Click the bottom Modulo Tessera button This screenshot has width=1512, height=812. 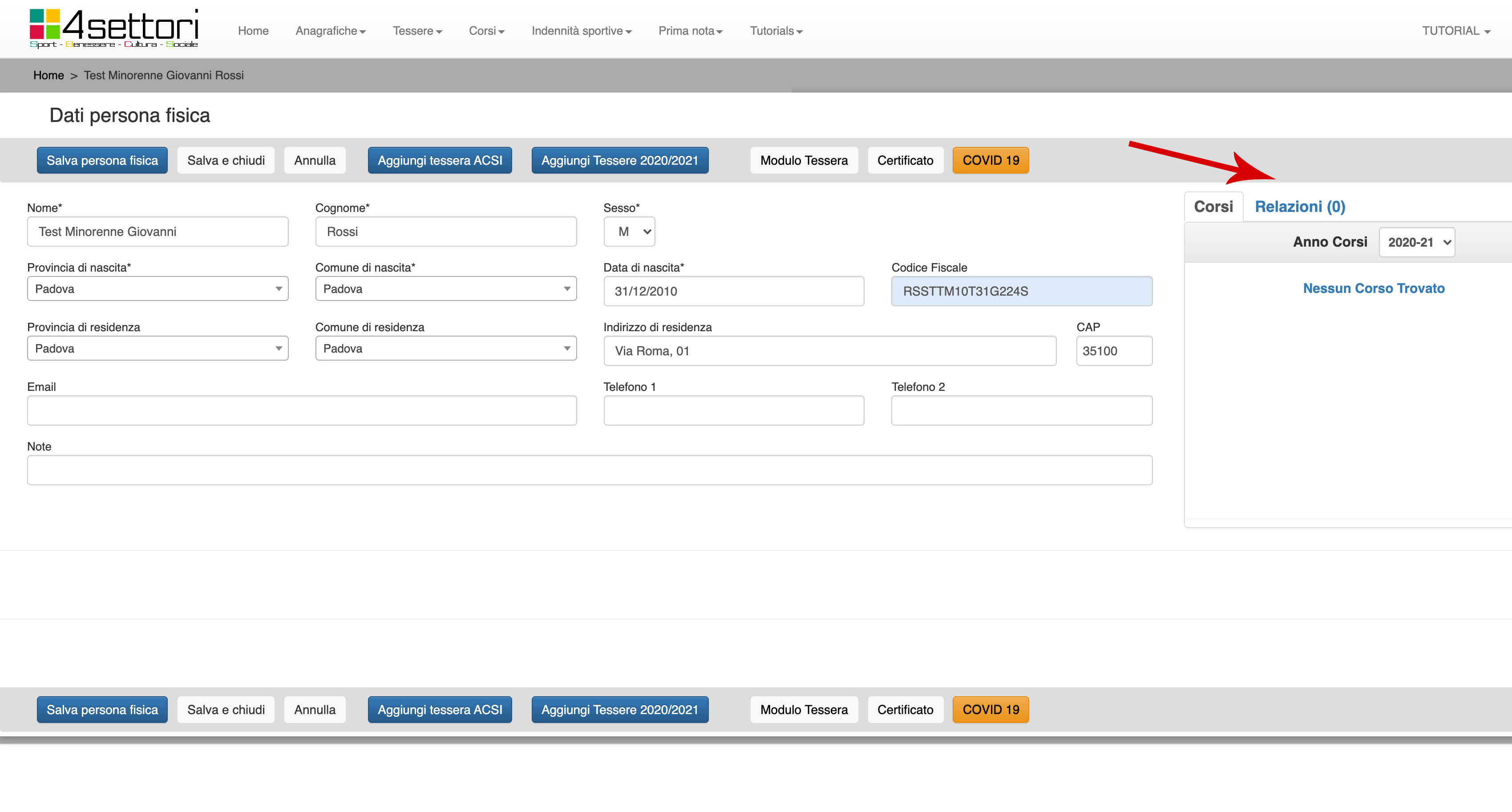[804, 710]
